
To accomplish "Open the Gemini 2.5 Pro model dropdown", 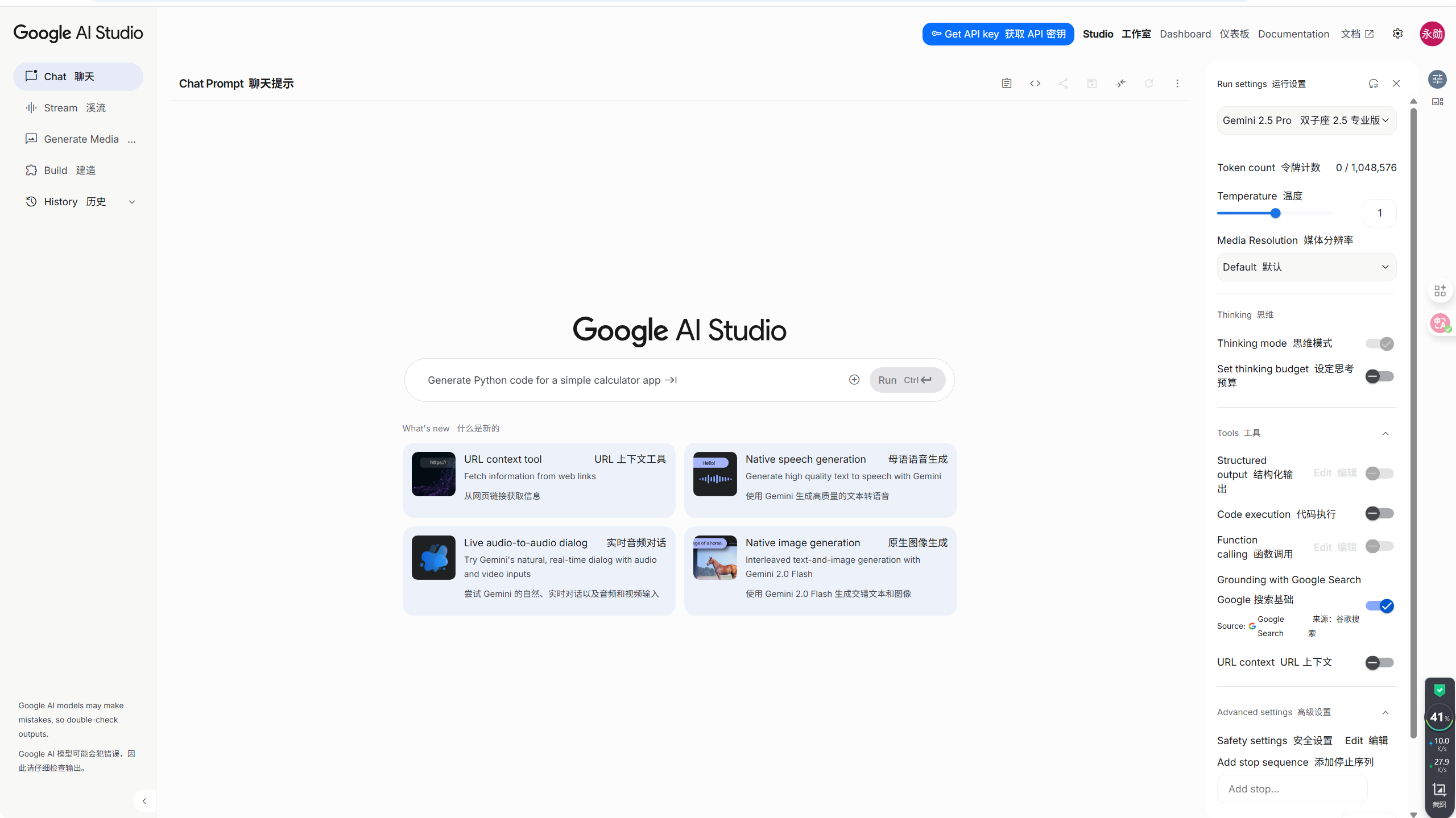I will (1306, 121).
